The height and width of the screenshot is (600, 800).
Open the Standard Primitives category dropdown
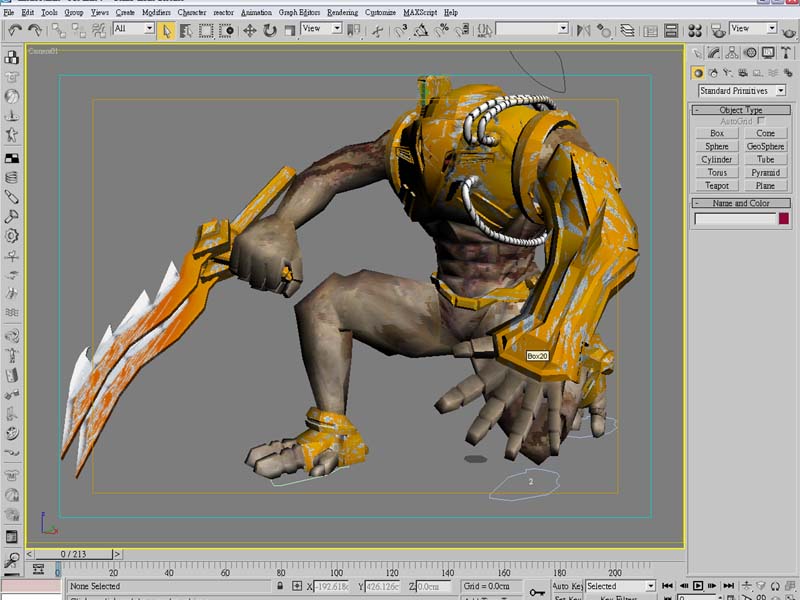(x=741, y=91)
